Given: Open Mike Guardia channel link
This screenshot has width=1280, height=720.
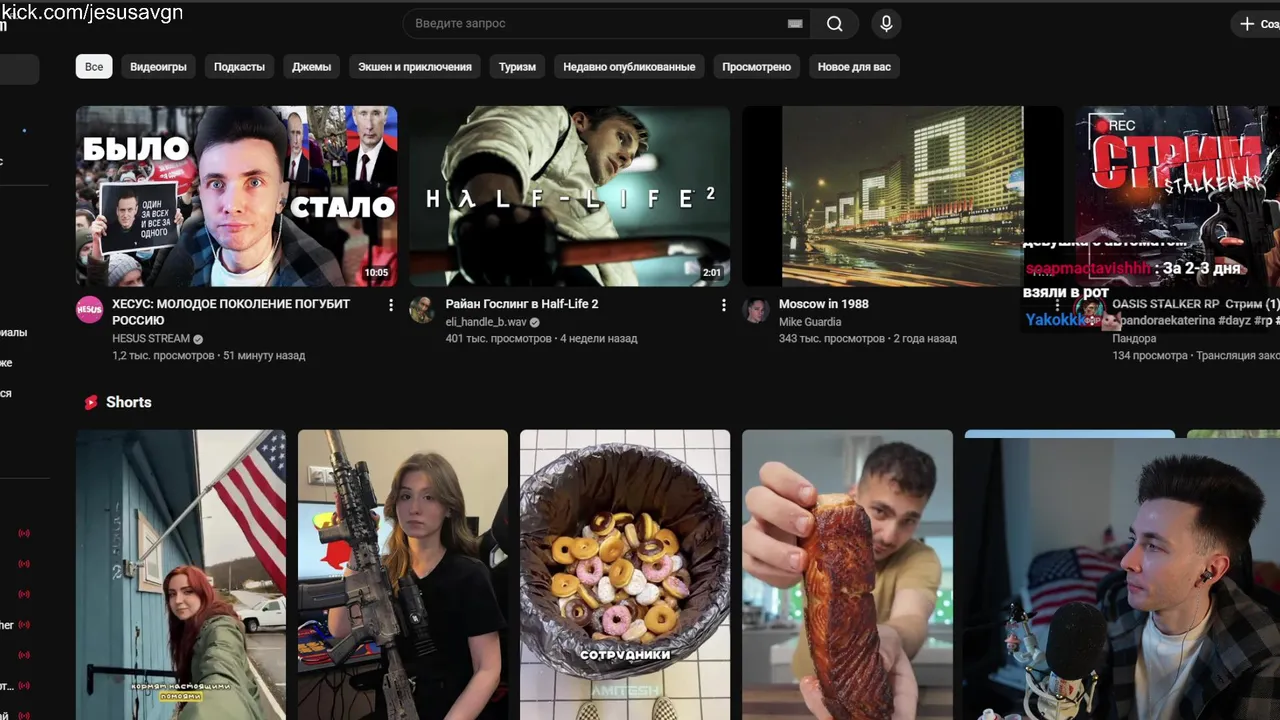Looking at the screenshot, I should pos(810,322).
